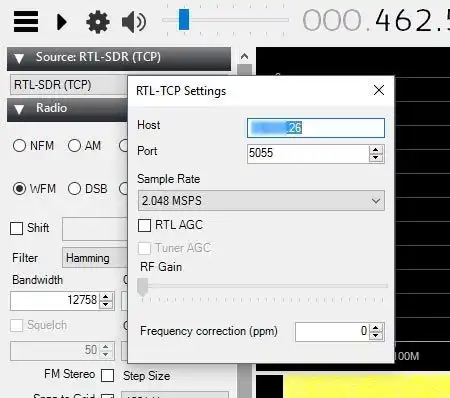The height and width of the screenshot is (398, 450).
Task: Collapse the Source: RTL-SDR (TCP) panel
Action: pos(19,58)
